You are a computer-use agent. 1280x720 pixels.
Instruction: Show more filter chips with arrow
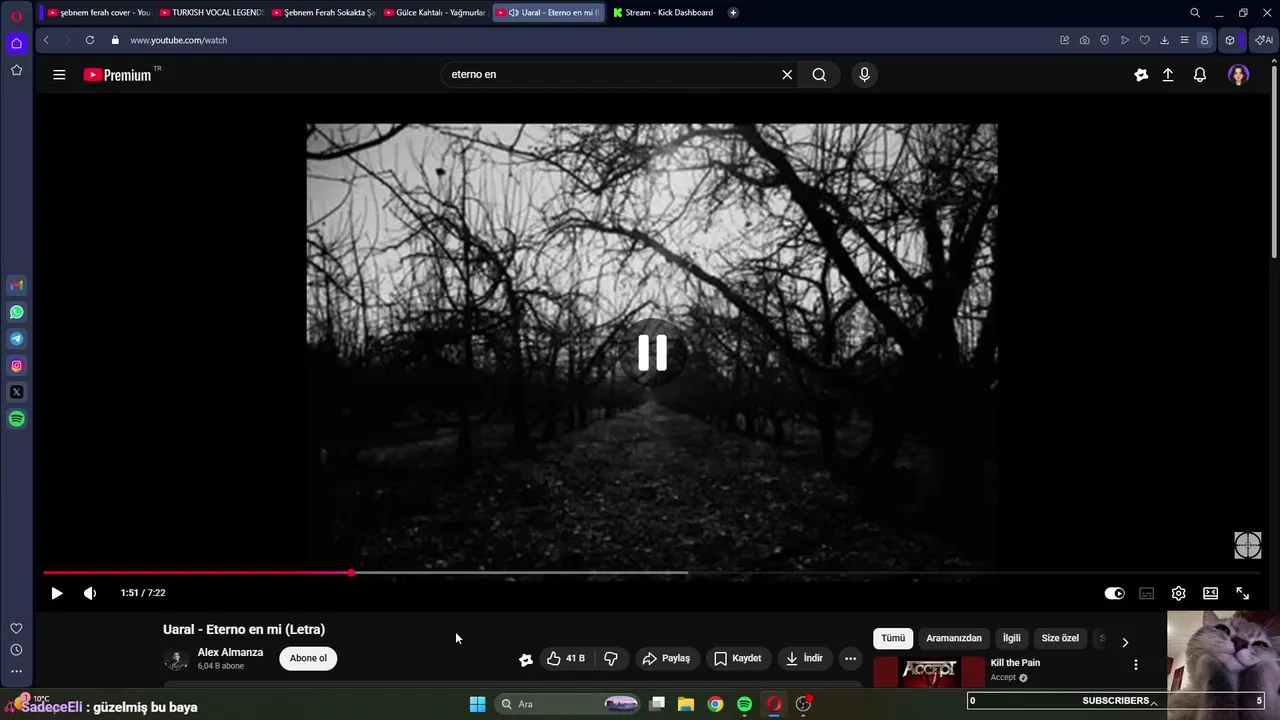click(x=1125, y=642)
